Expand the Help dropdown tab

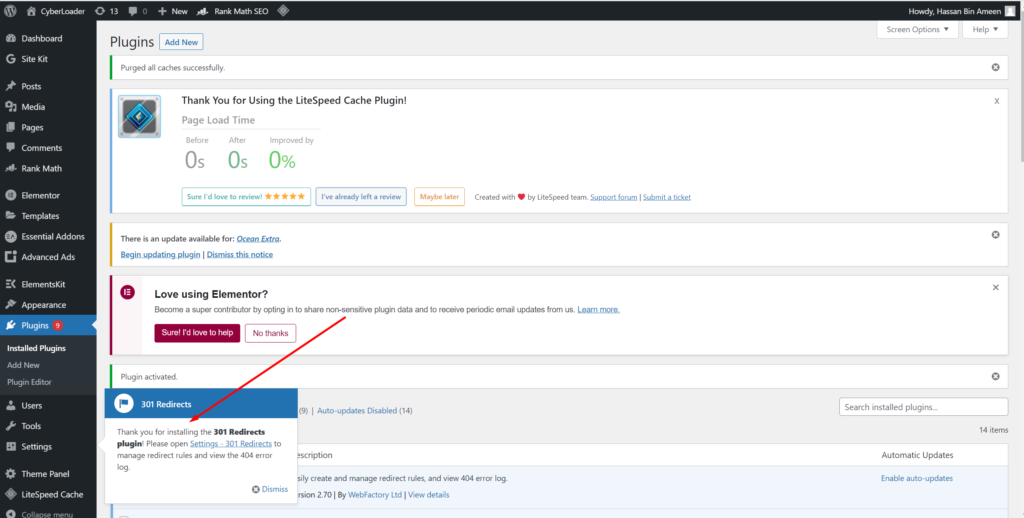click(985, 29)
